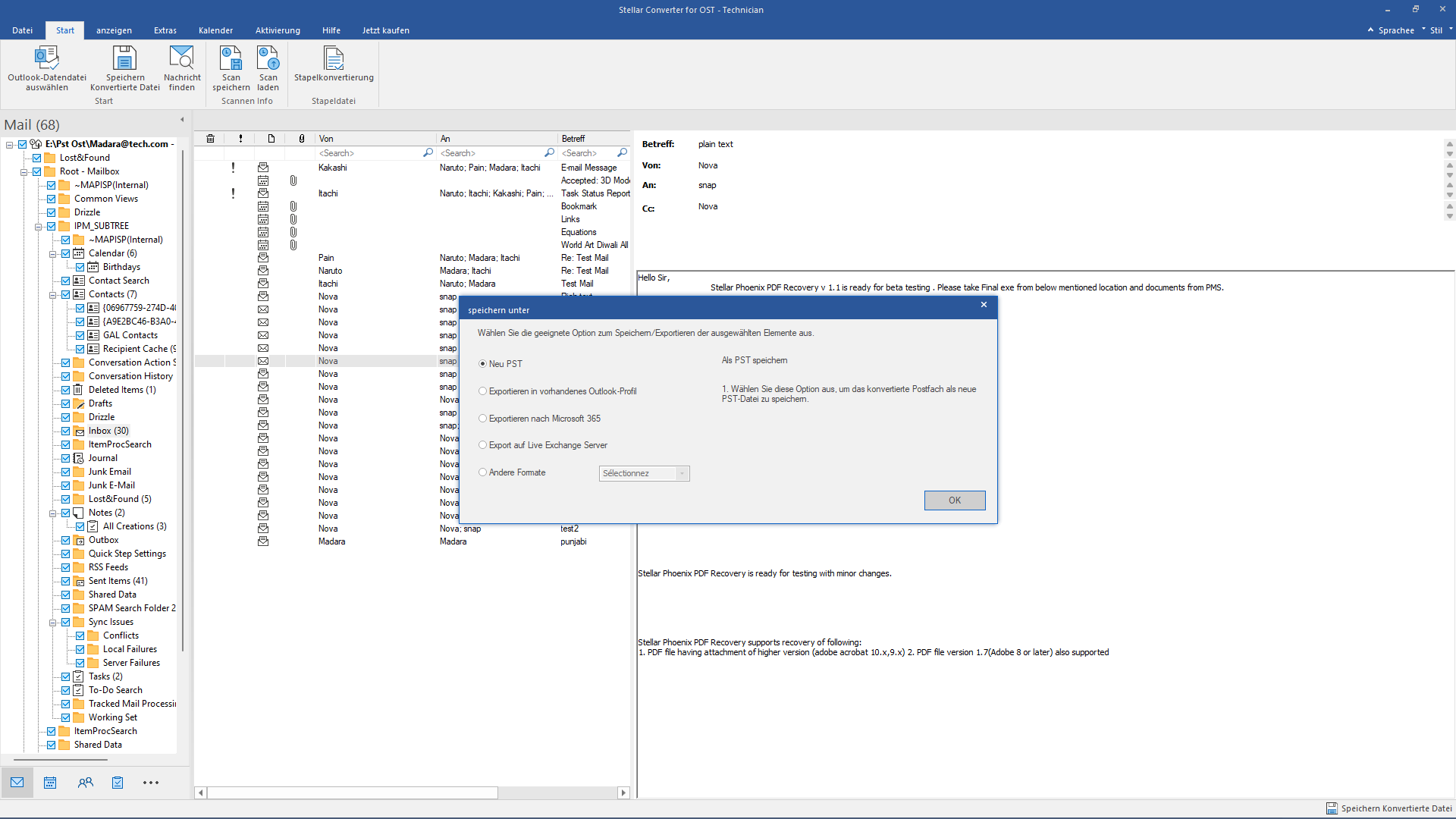Select Exportieren nach Microsoft 365 option
Viewport: 1456px width, 819px height.
click(482, 419)
